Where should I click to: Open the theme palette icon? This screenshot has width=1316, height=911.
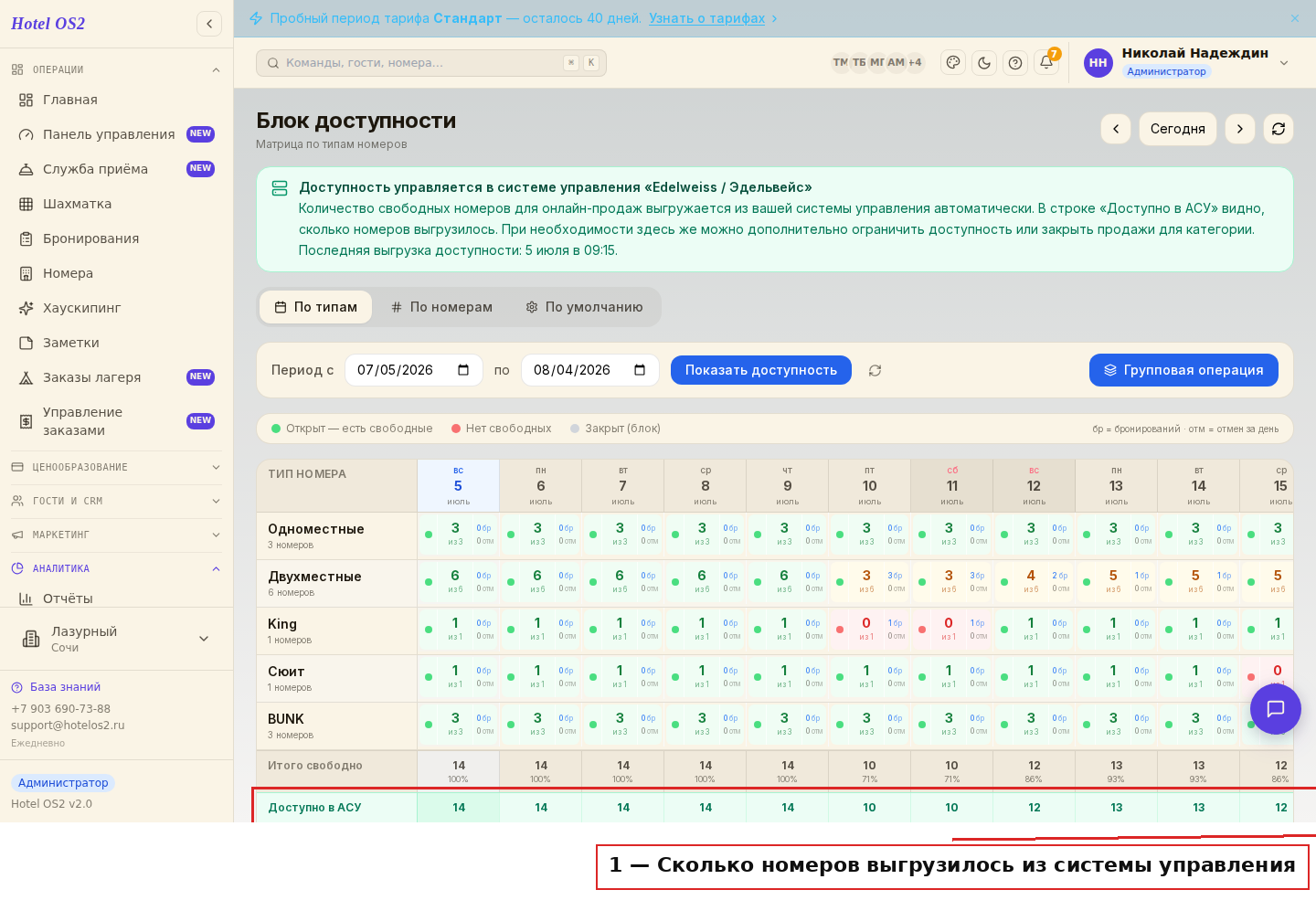(953, 63)
